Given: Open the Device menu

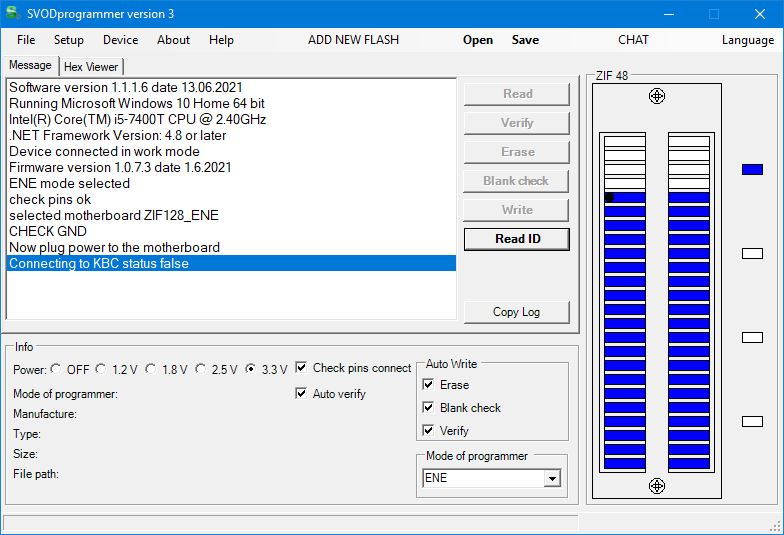Looking at the screenshot, I should (120, 40).
